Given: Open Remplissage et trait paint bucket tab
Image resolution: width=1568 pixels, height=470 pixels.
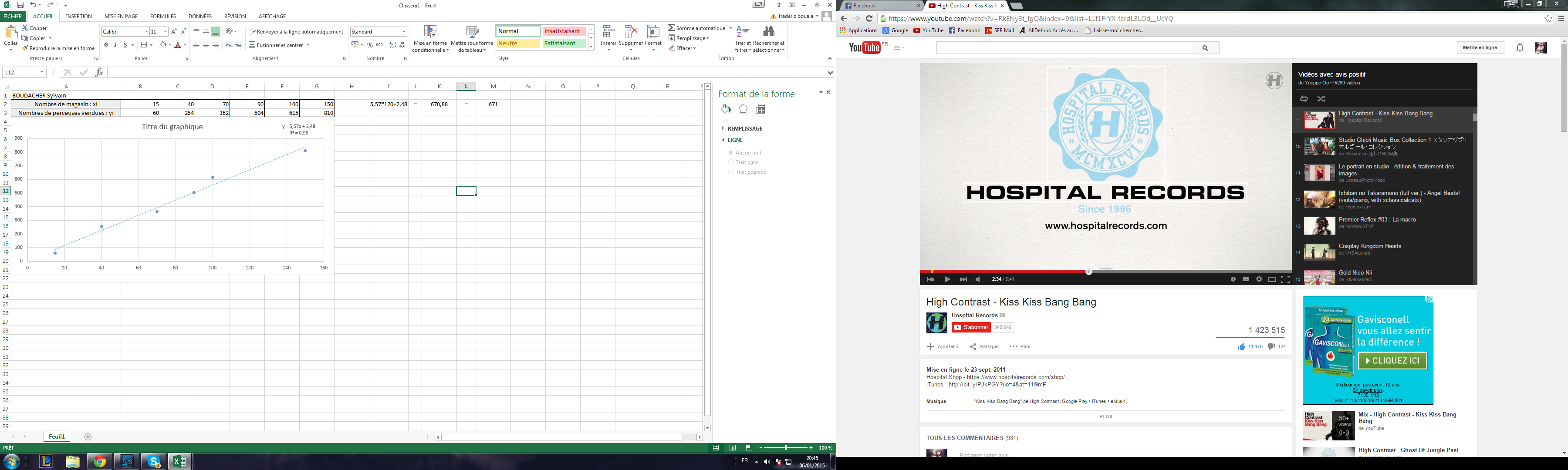Looking at the screenshot, I should pyautogui.click(x=726, y=109).
